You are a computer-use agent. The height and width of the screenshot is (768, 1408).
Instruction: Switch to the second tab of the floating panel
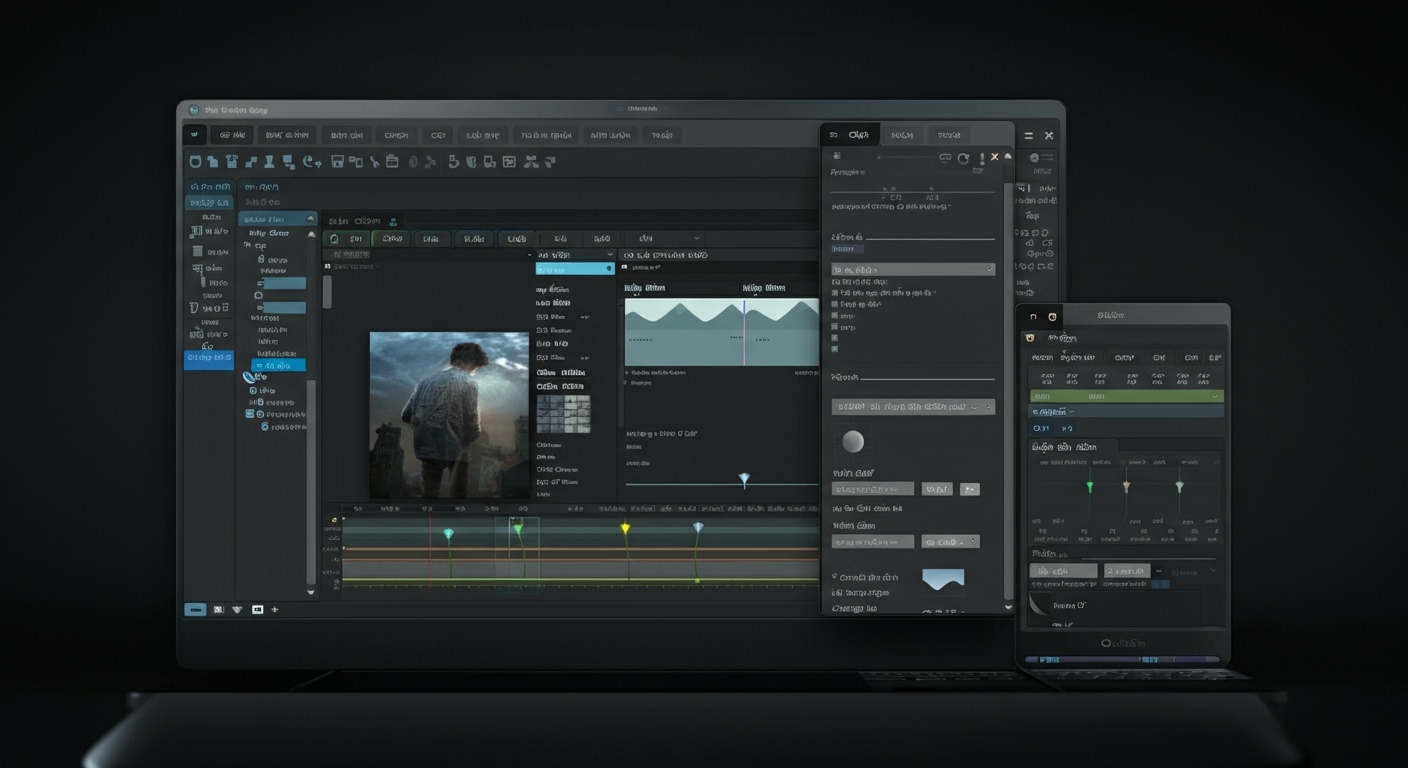900,134
